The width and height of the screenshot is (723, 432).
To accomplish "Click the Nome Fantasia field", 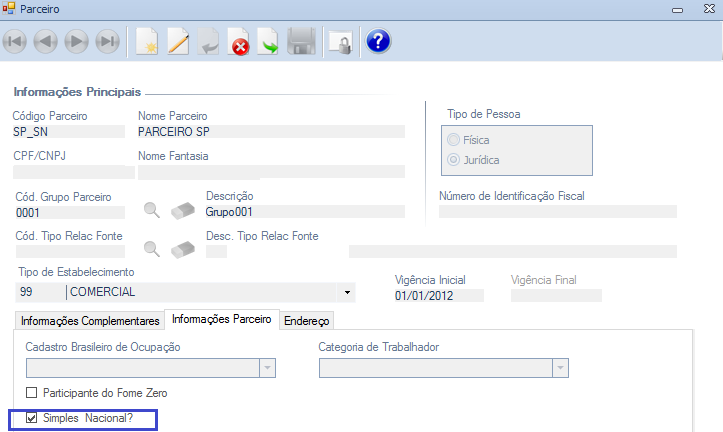I will [271, 172].
